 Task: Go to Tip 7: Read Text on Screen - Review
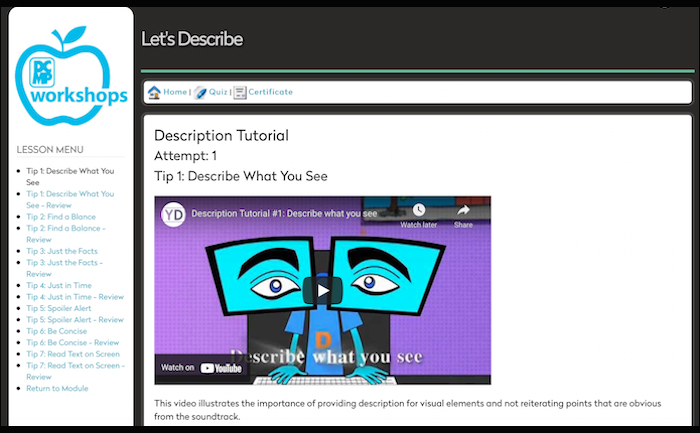click(x=75, y=371)
